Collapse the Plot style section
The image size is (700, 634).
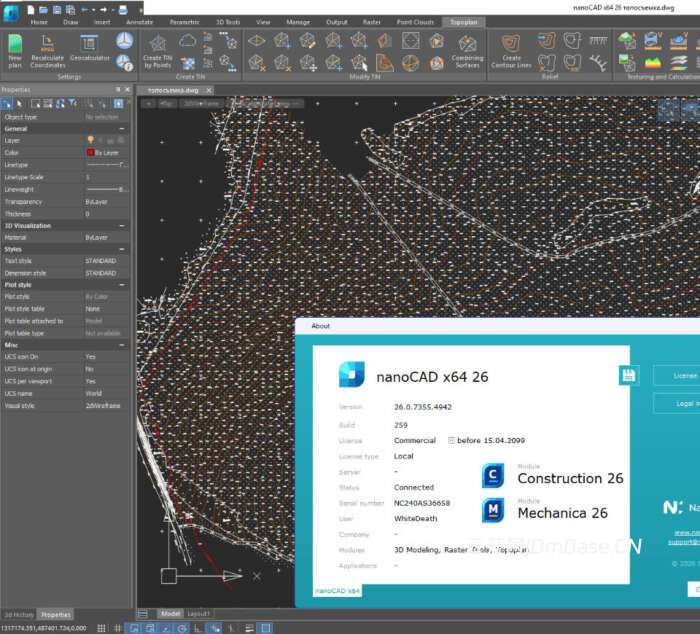[x=122, y=285]
